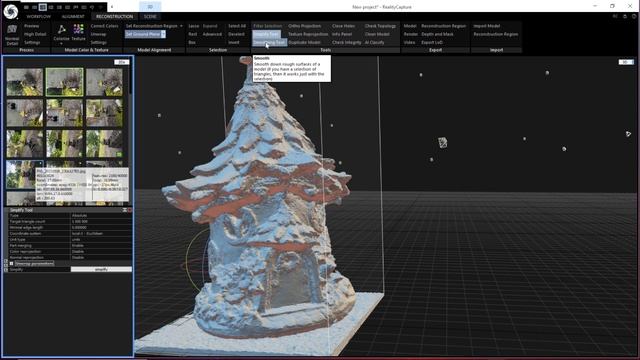Click Expand selection
Screen dimensions: 640x360
210,26
